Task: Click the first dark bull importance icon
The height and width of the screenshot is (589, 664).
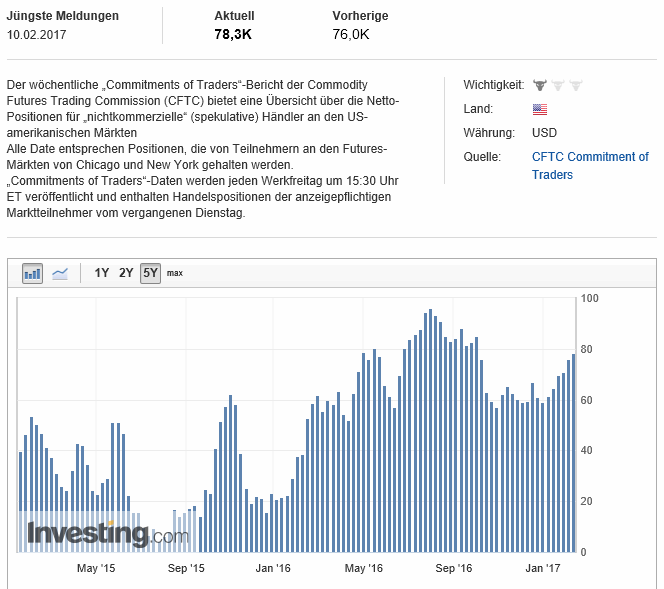Action: coord(540,85)
